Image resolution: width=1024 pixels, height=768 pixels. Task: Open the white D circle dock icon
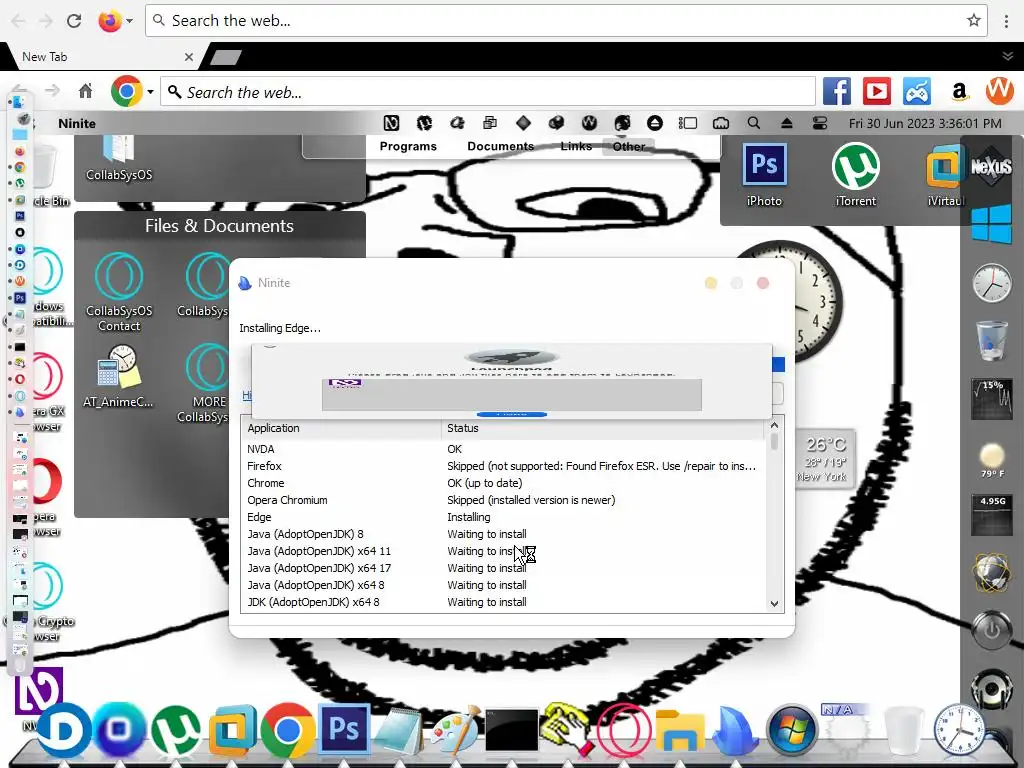tap(63, 731)
